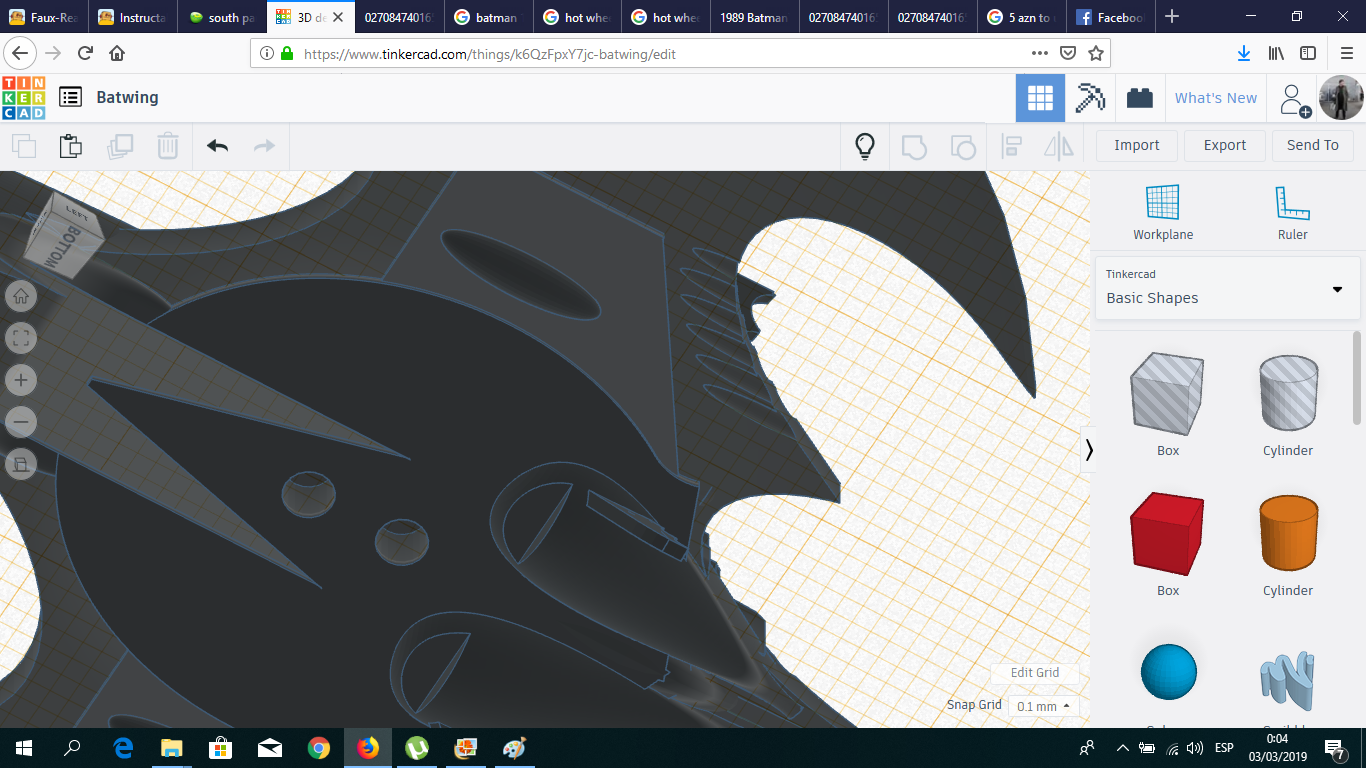Click the browser Back button
1366x768 pixels.
(x=21, y=53)
